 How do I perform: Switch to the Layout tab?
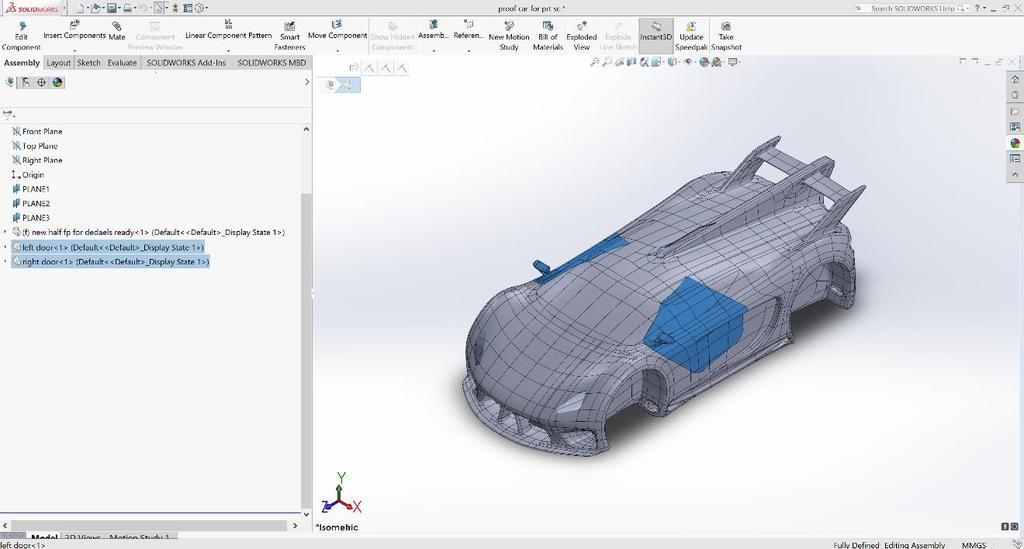(x=58, y=63)
